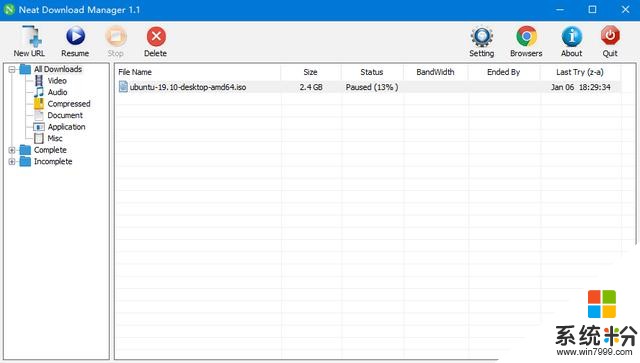Resume the paused download

[75, 41]
